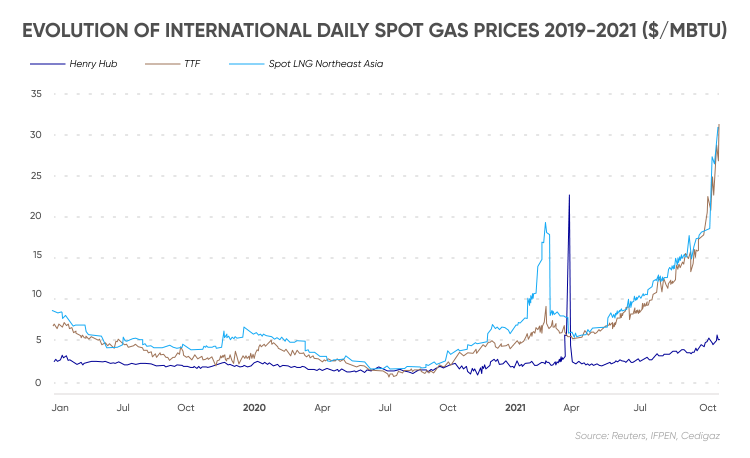Click the 35 y-axis value
Viewport: 750px width, 458px height.
[36, 94]
